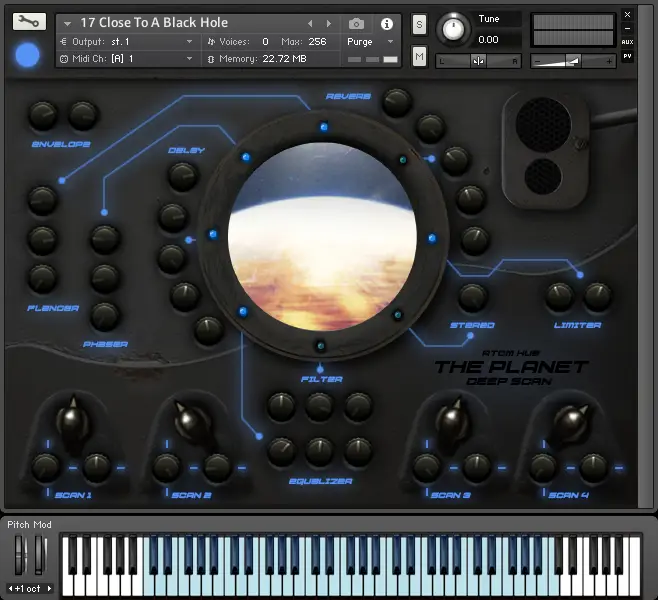Minimize the instrument with the minus button
658x600 pixels.
[x=627, y=29]
